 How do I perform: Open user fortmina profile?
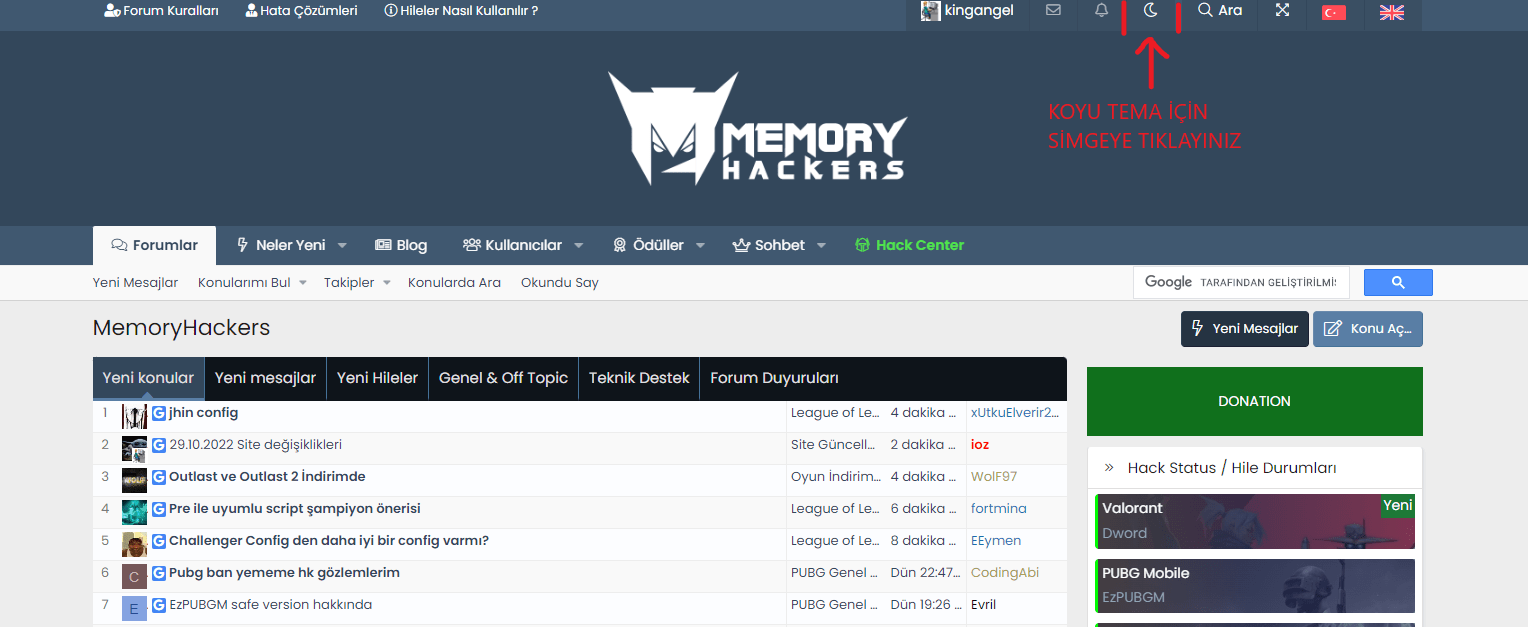coord(999,508)
